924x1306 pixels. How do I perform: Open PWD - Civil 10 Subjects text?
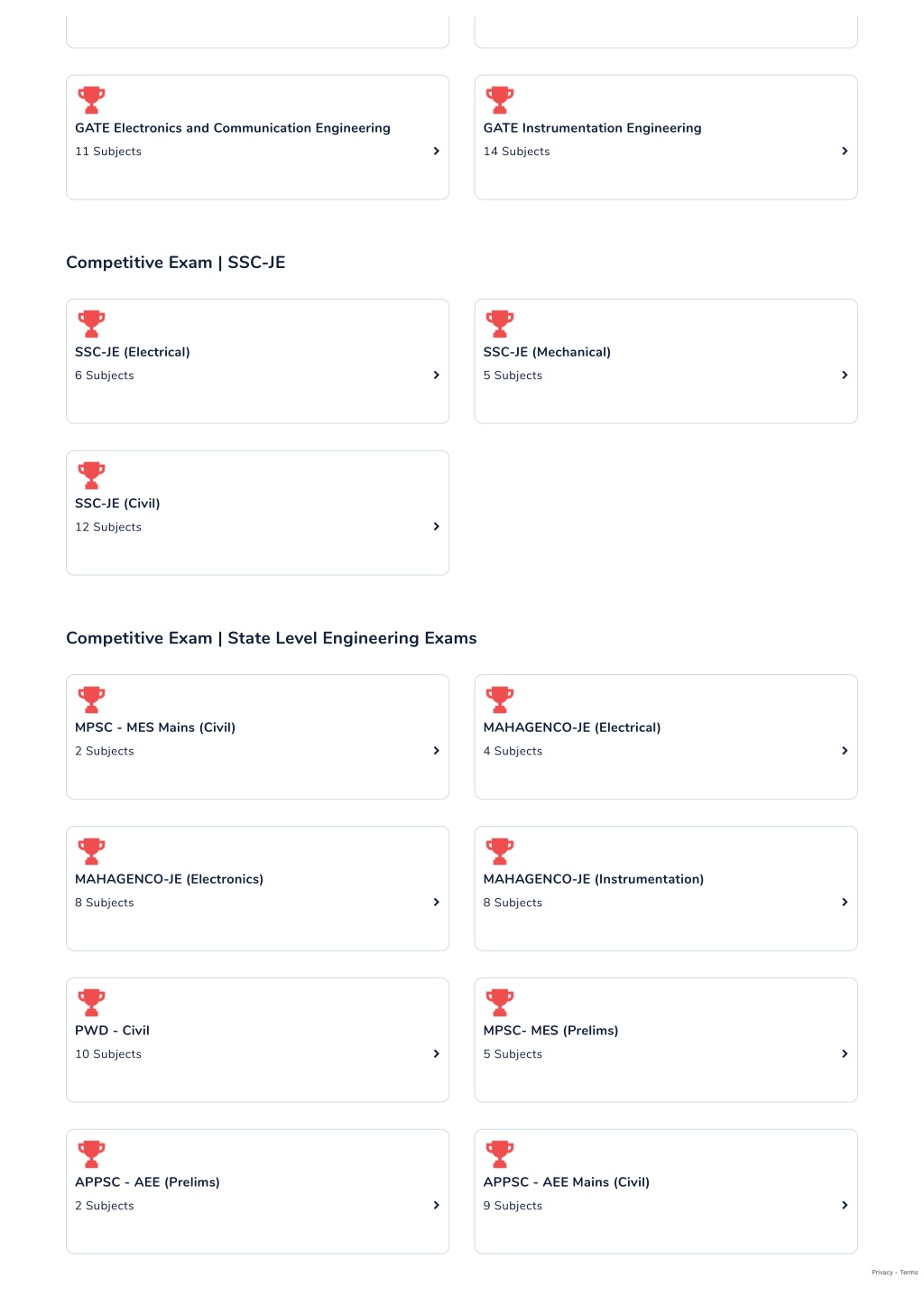[x=108, y=1054]
